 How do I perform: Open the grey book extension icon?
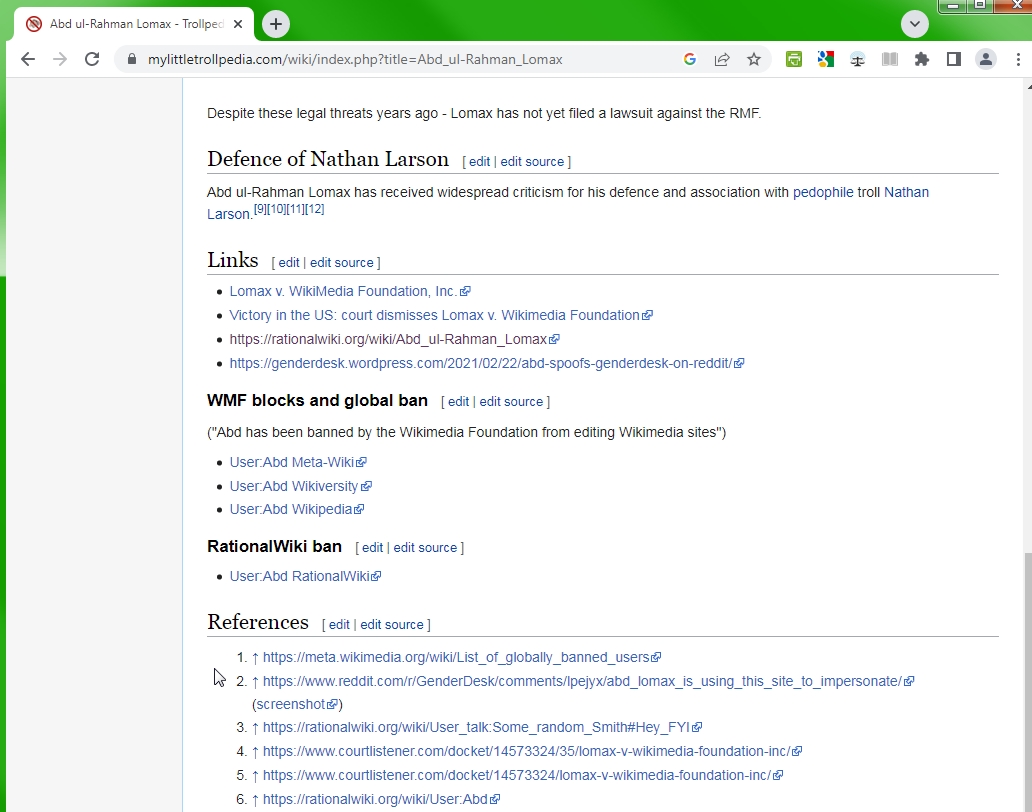[x=890, y=59]
